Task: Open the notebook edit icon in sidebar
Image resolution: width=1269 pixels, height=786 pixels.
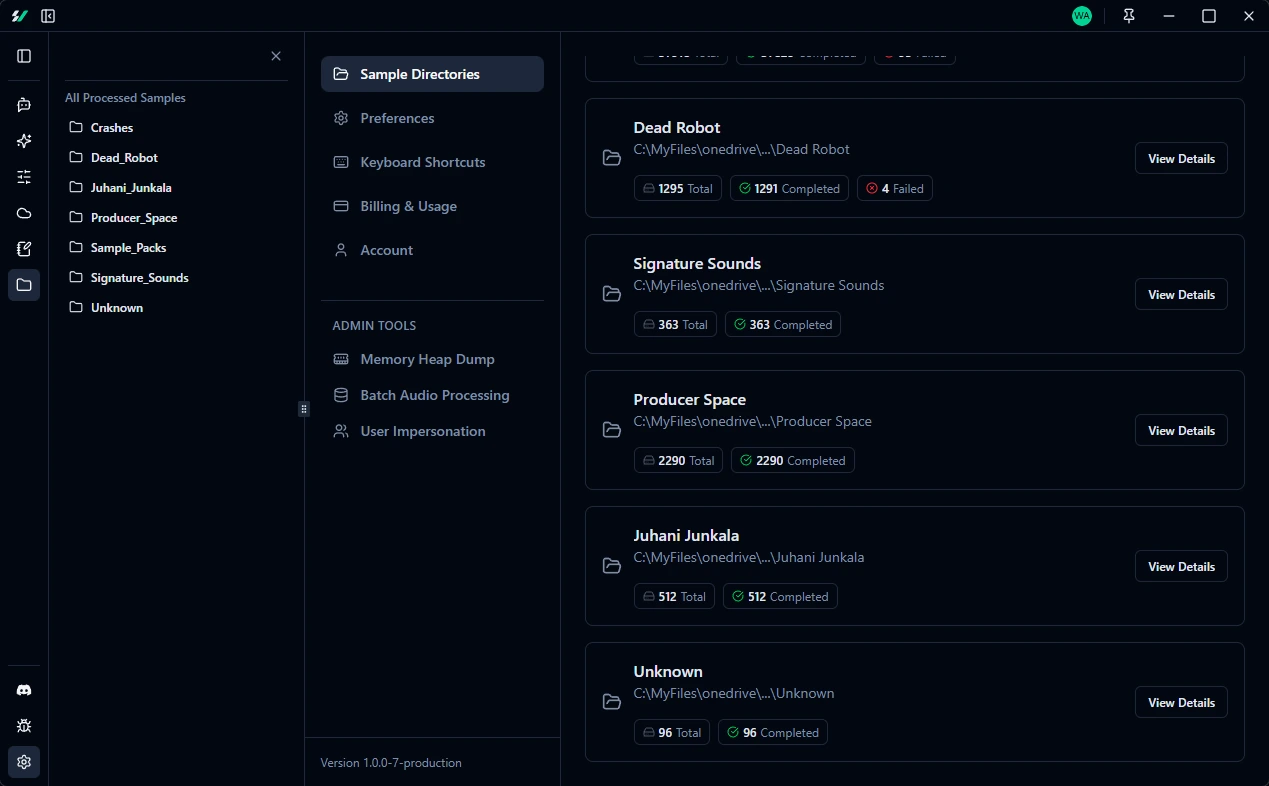Action: coord(24,249)
